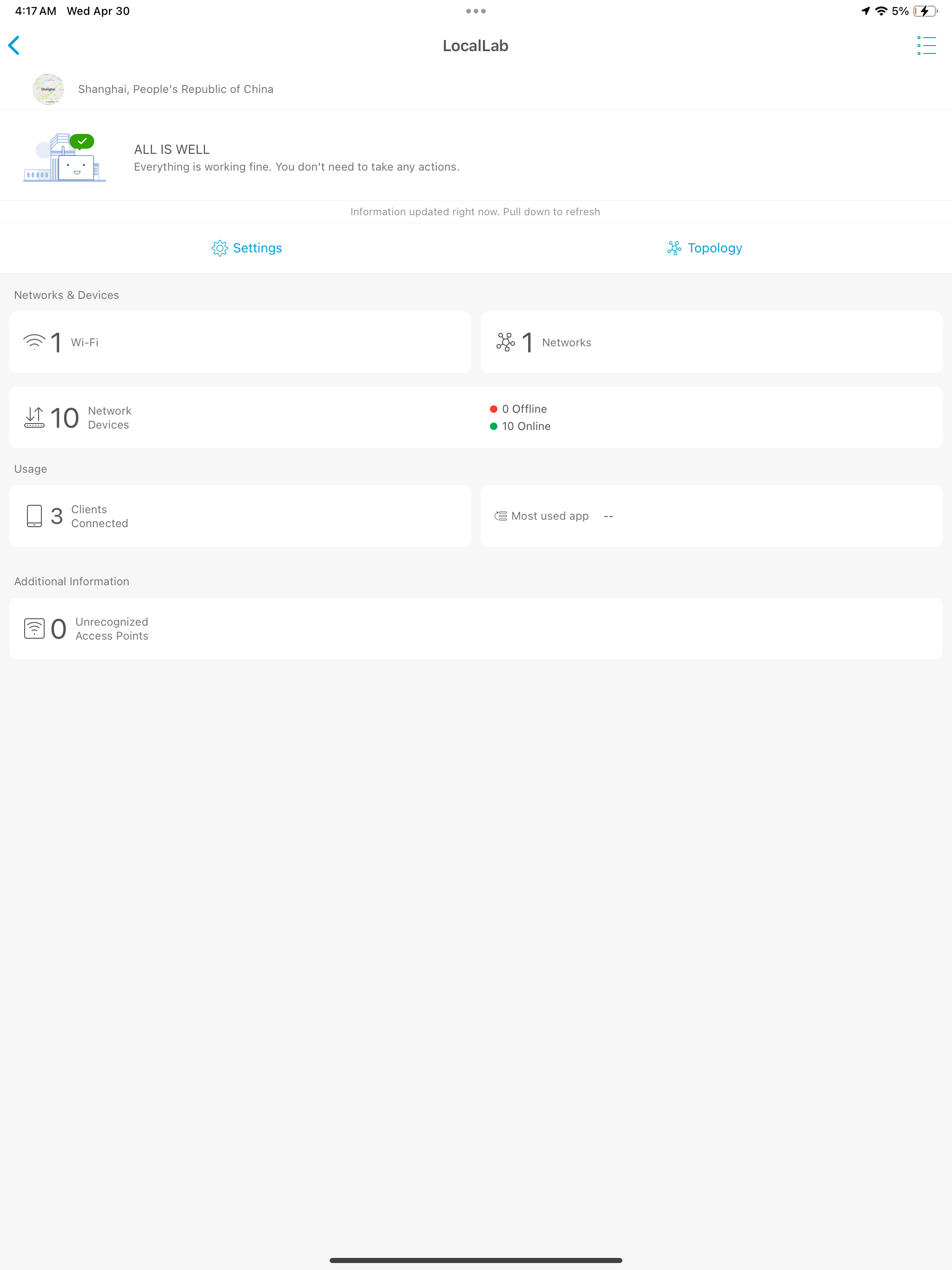The image size is (952, 1270).
Task: Tap the location services arrow icon
Action: (865, 11)
